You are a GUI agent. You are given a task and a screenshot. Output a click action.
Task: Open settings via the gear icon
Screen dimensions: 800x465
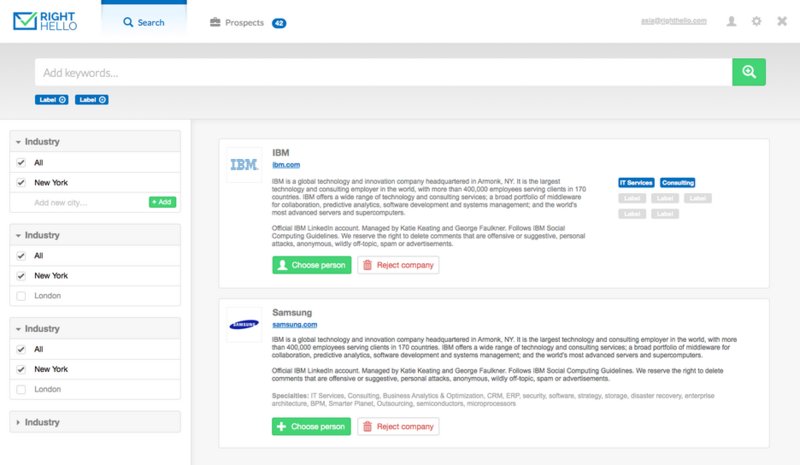click(756, 21)
